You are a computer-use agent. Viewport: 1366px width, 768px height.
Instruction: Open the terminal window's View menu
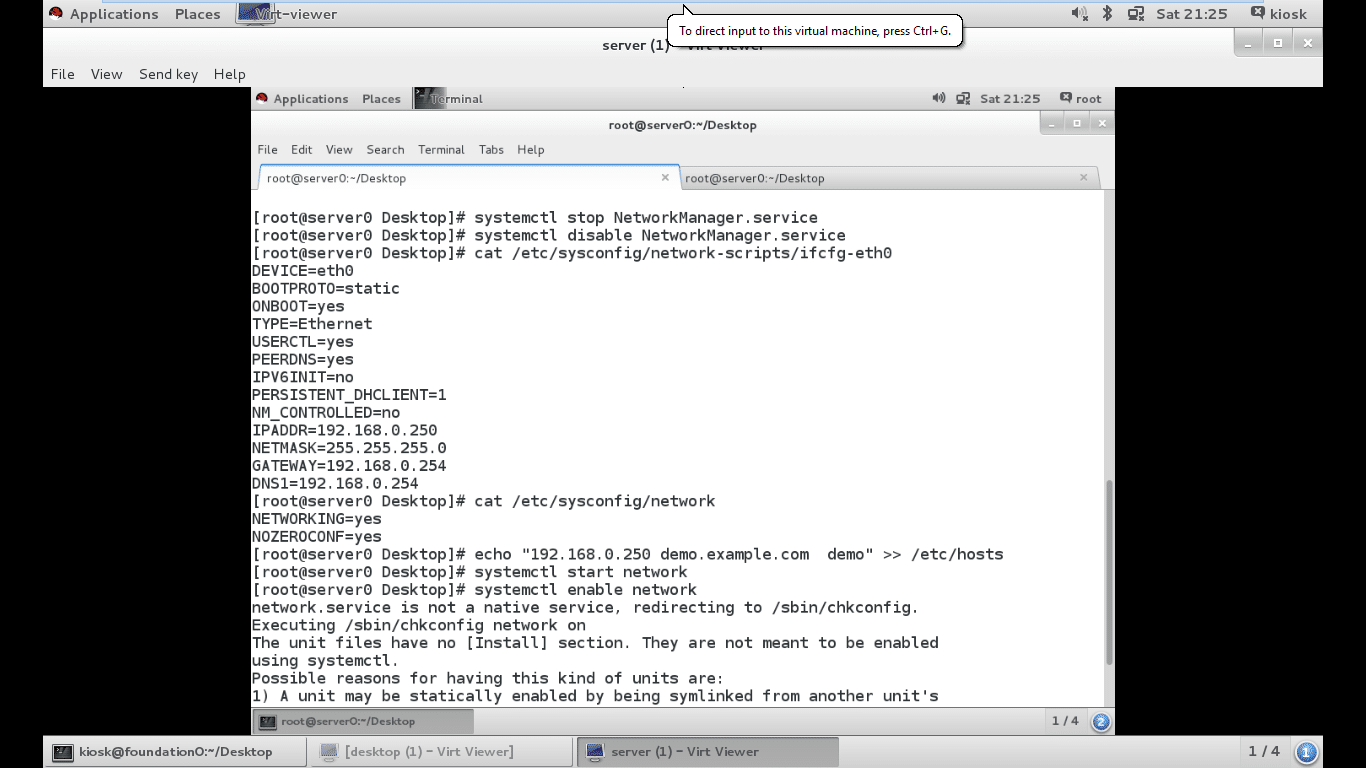click(339, 149)
